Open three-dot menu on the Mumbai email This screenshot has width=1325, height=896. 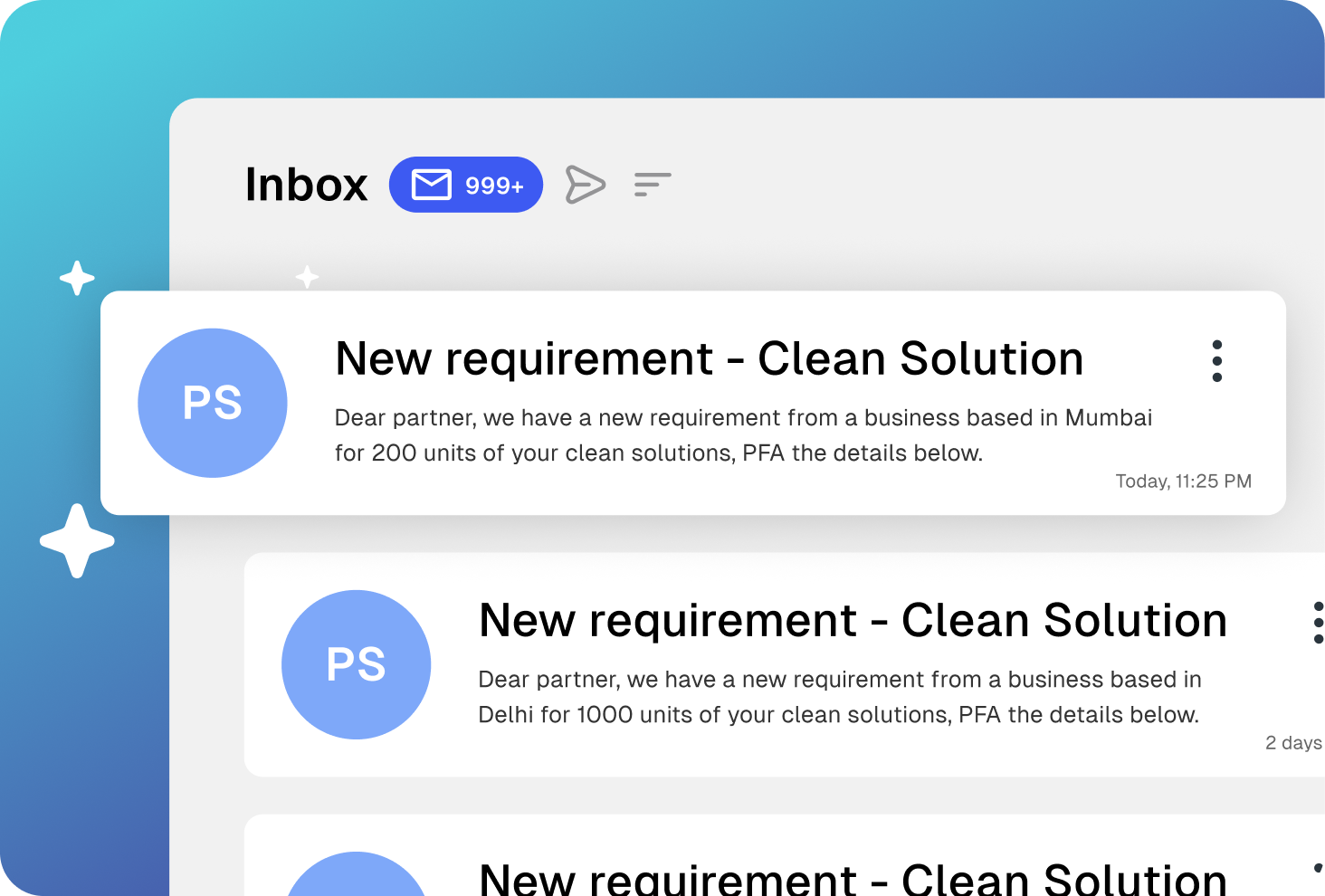(1216, 361)
